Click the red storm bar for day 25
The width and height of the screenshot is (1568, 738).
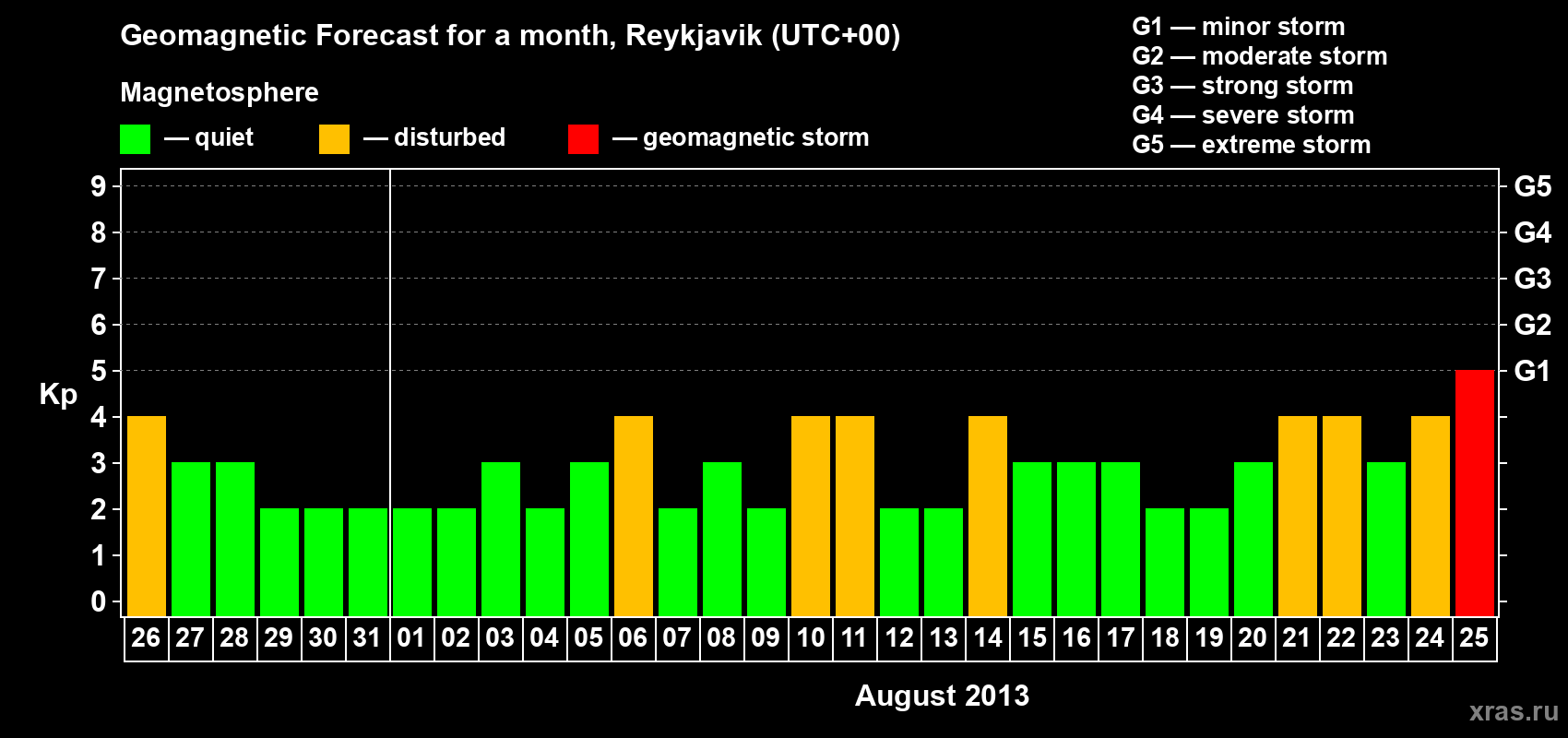[x=1475, y=493]
